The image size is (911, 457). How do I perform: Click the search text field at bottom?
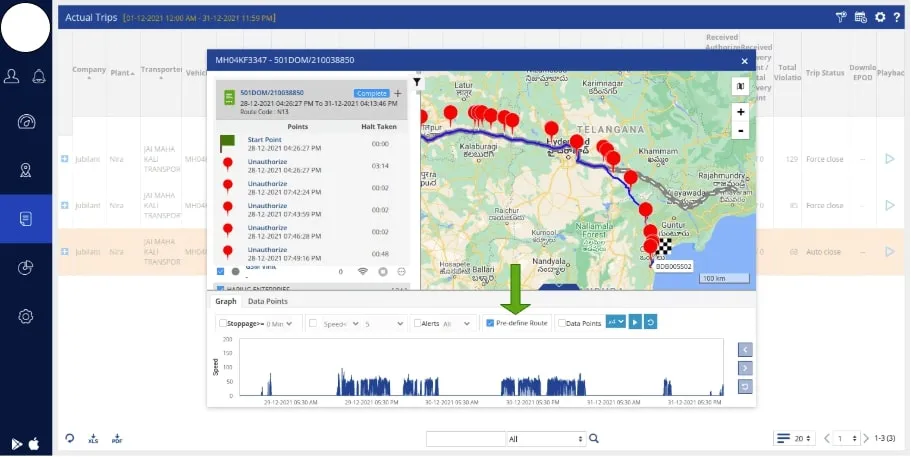(x=463, y=438)
